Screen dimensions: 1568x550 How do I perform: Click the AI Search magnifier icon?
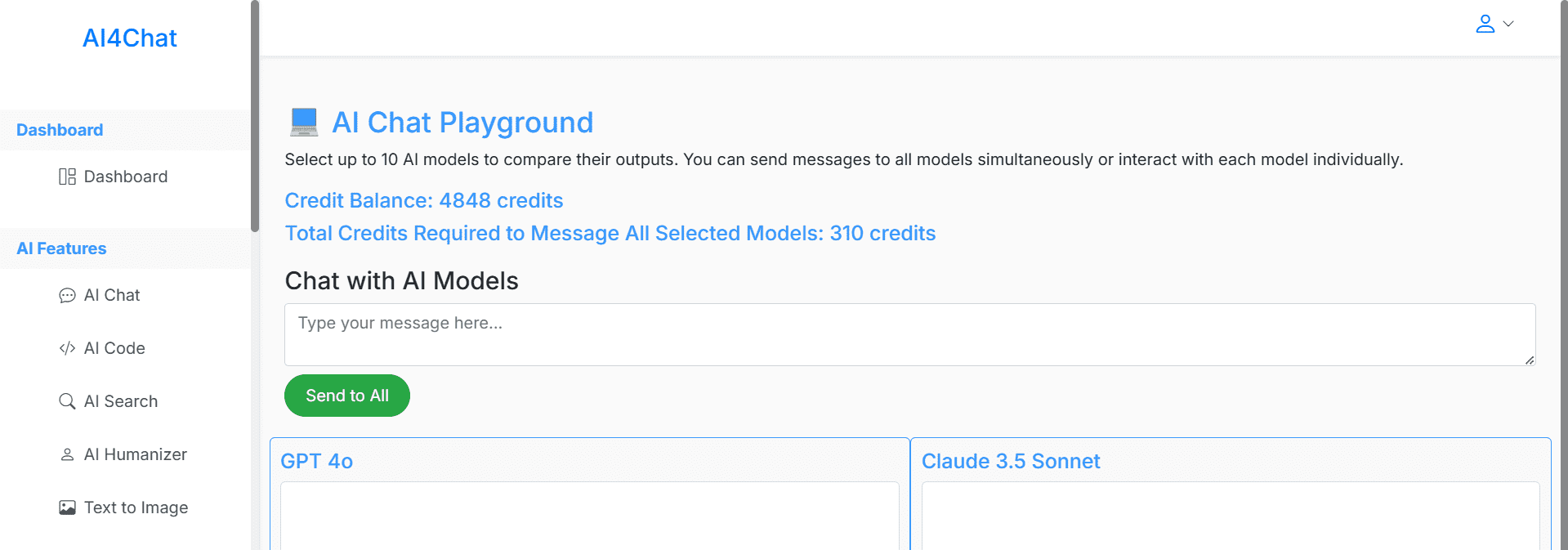pos(67,401)
